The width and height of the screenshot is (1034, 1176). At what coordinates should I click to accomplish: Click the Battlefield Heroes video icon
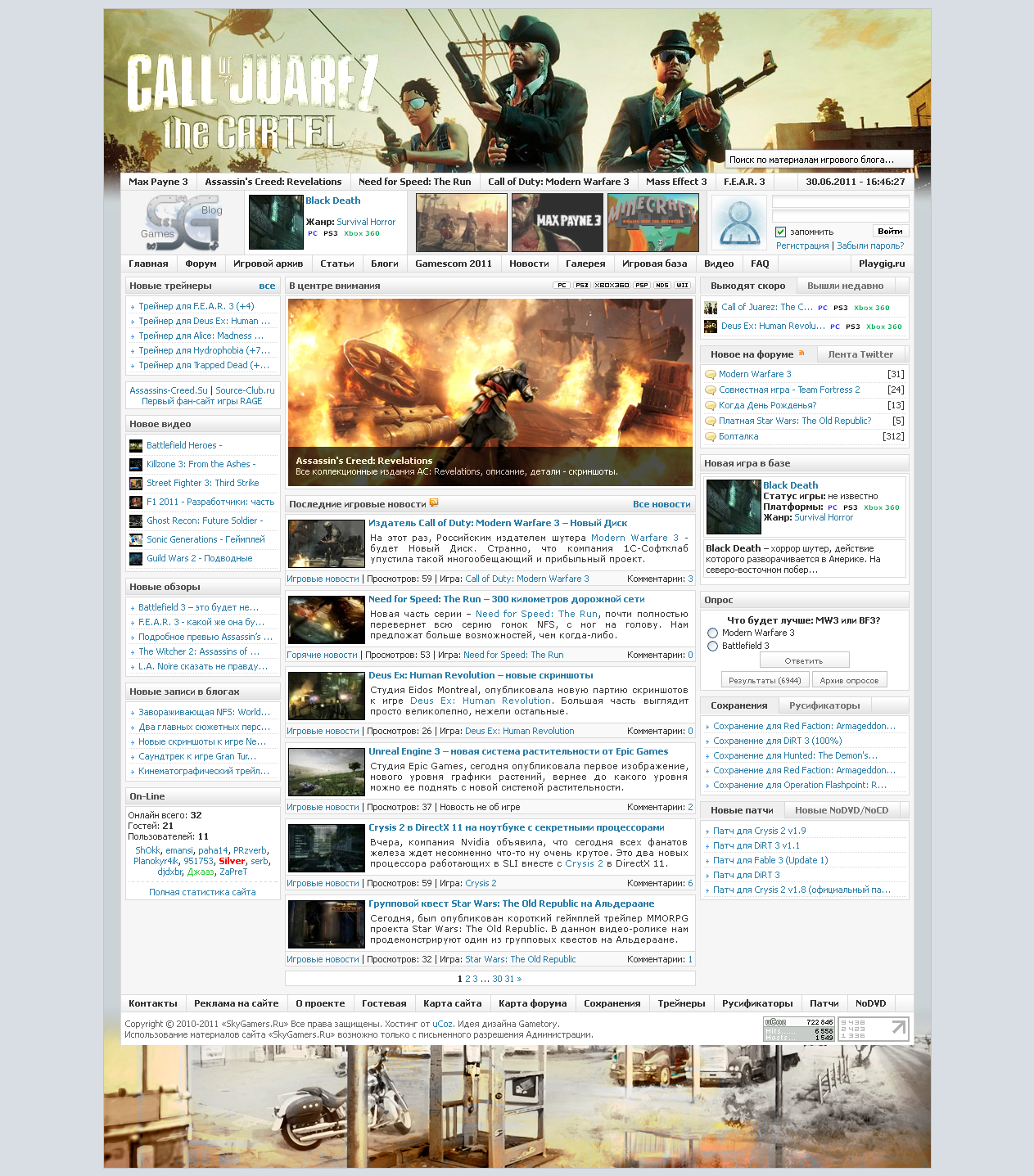[x=136, y=446]
